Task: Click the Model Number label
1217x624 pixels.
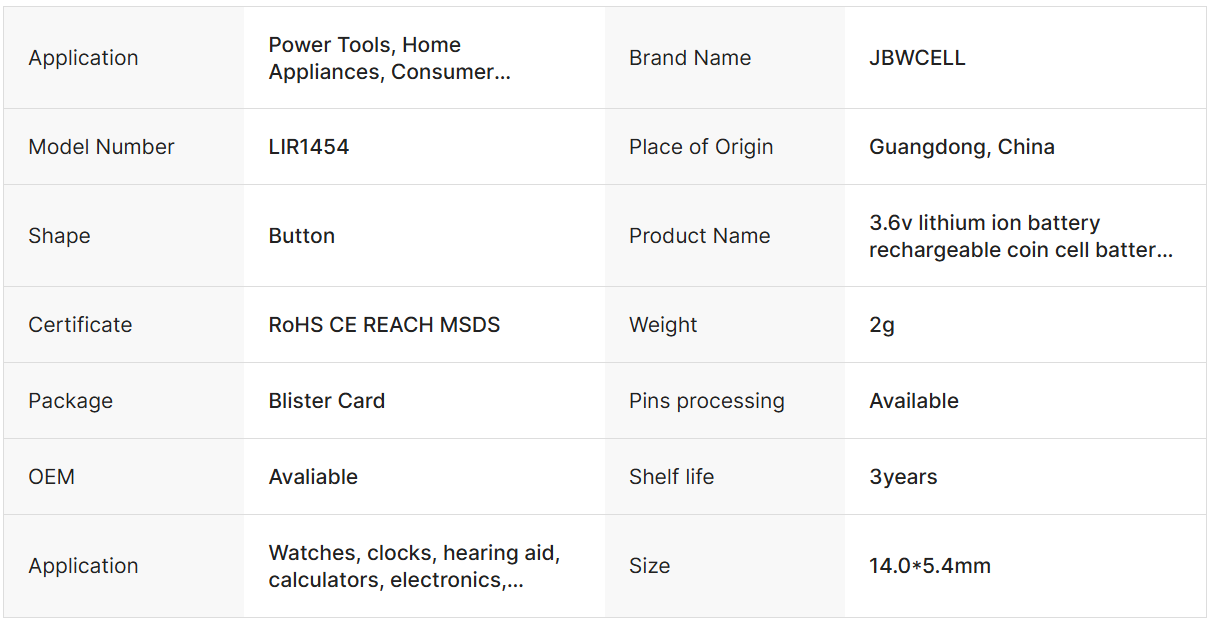Action: pyautogui.click(x=101, y=147)
